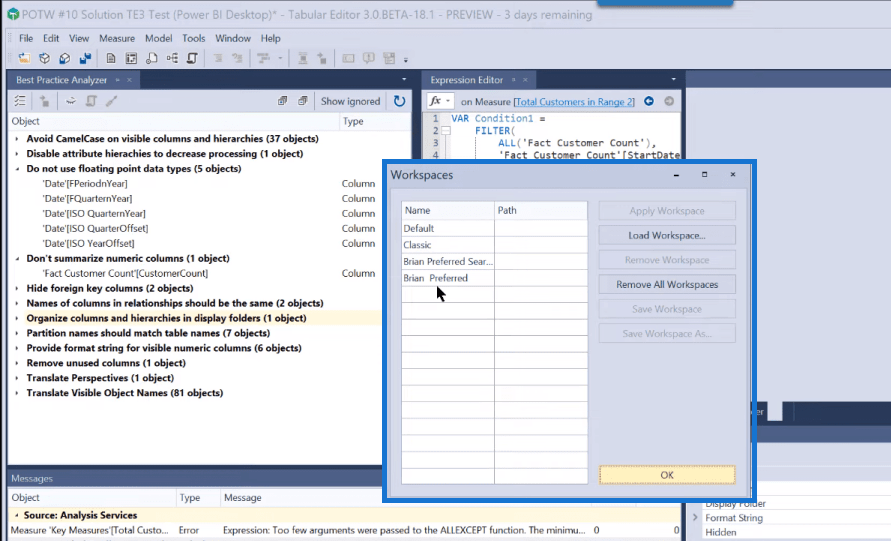Image resolution: width=891 pixels, height=541 pixels.
Task: Select the 'Date'[FPeriodnYear] column row
Action: coord(195,184)
